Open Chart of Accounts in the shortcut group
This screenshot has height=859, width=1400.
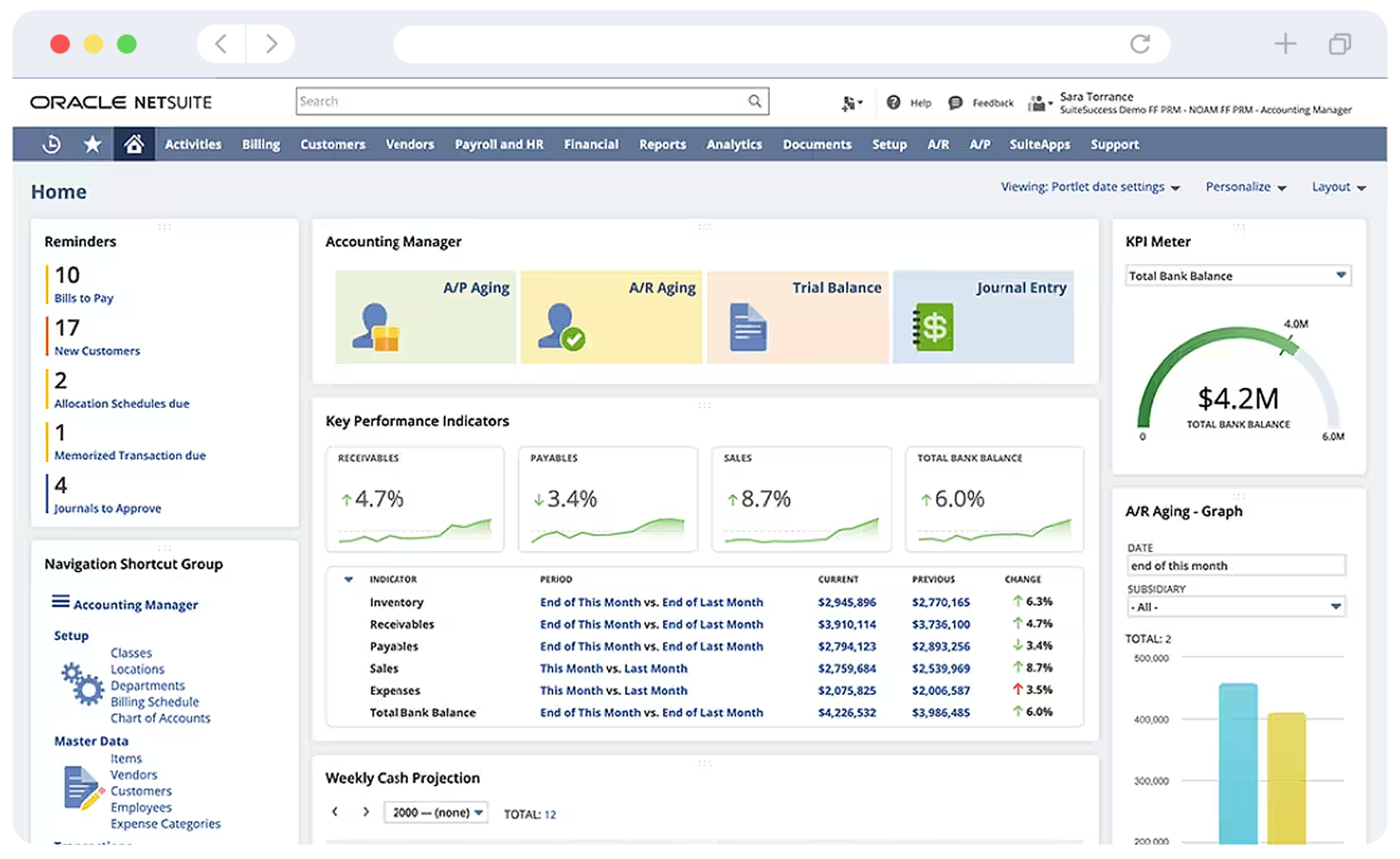point(160,718)
